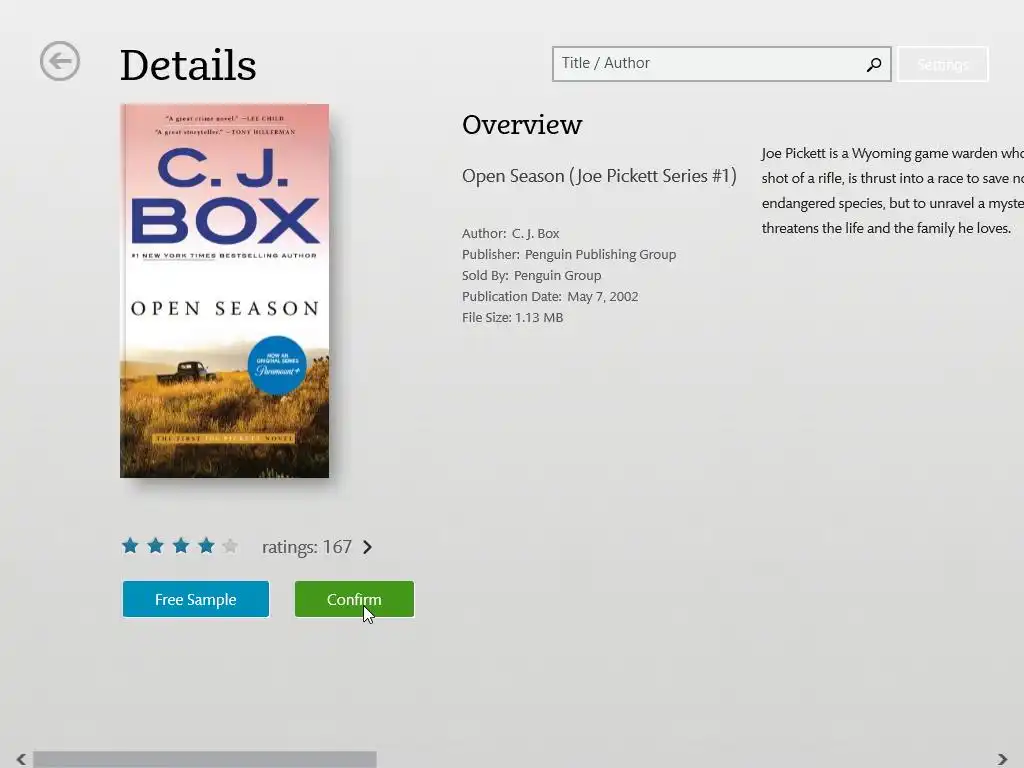1024x768 pixels.
Task: Click the "Sold By: Penguin Group" line
Action: click(x=532, y=275)
